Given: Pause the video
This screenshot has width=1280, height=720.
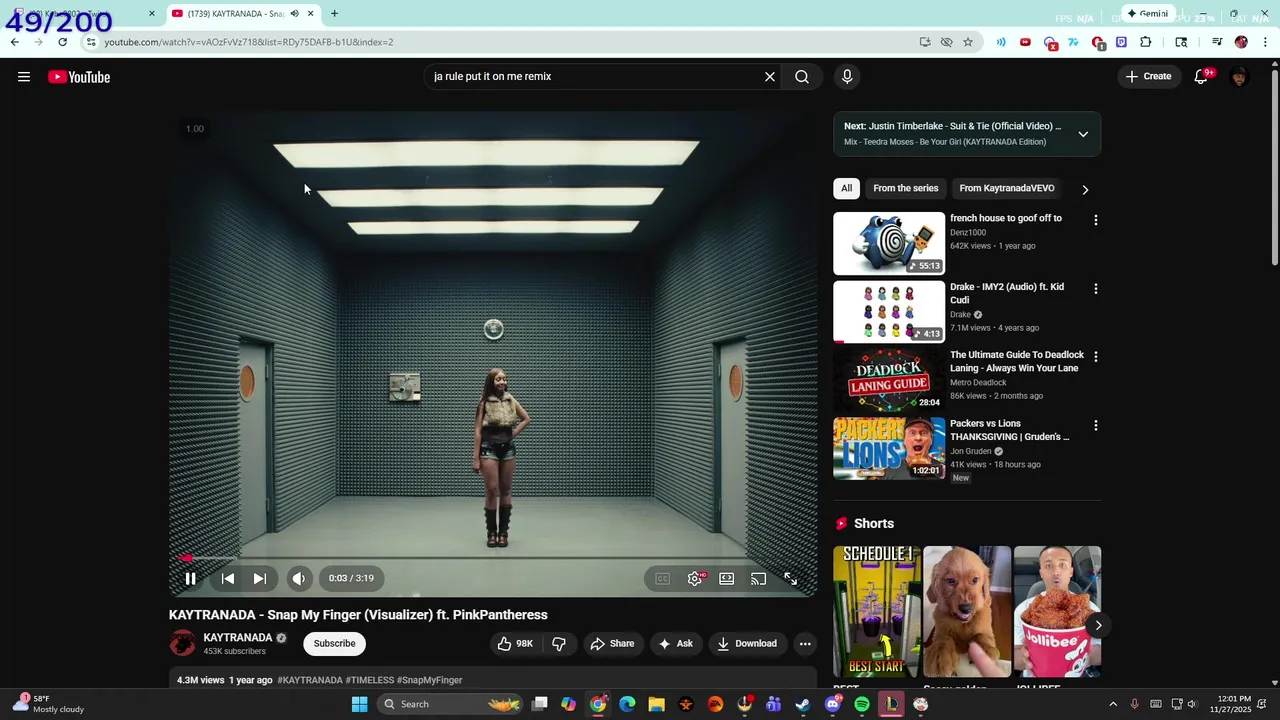Looking at the screenshot, I should pyautogui.click(x=190, y=578).
